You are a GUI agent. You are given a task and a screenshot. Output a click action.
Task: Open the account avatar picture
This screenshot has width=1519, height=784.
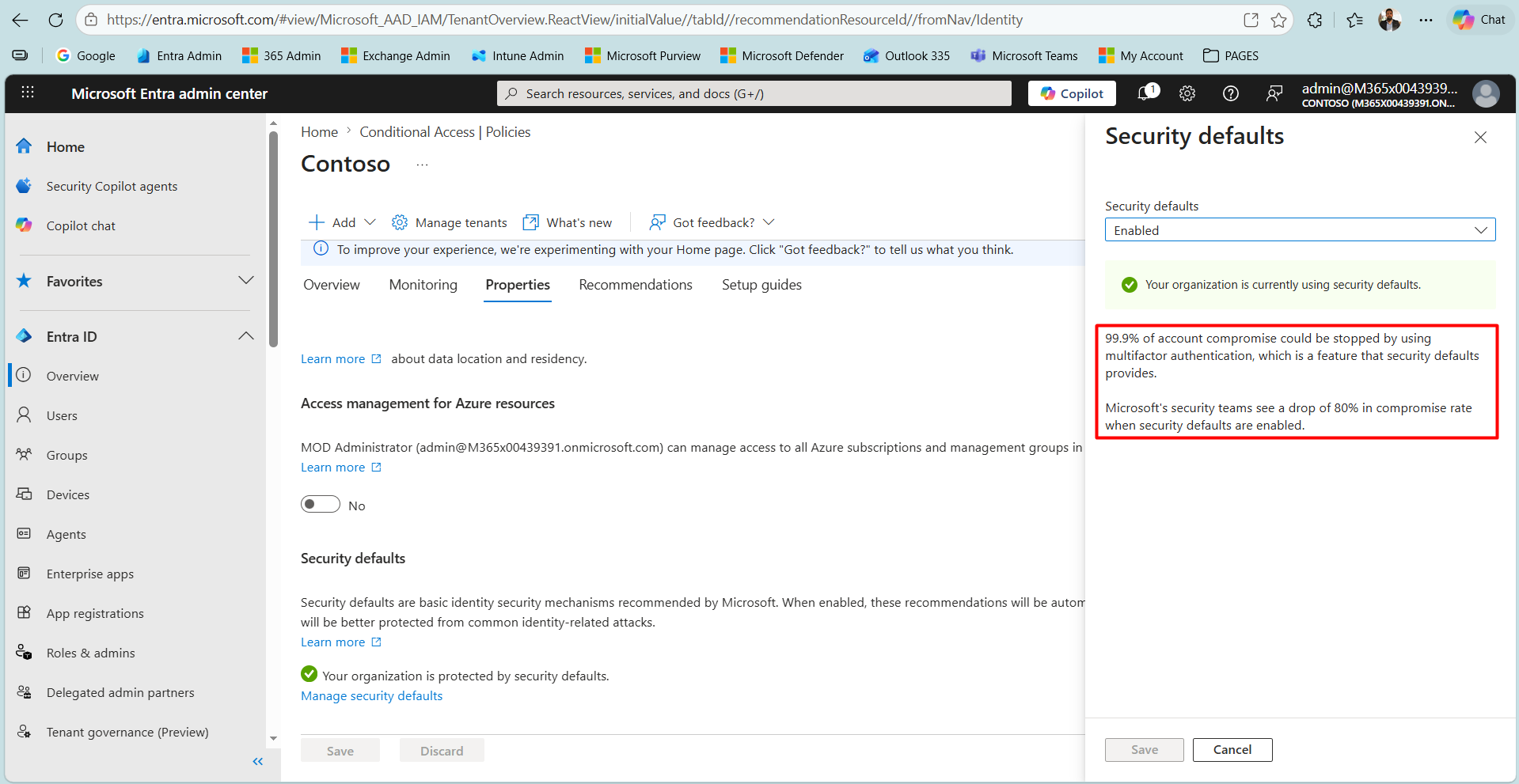pyautogui.click(x=1486, y=93)
